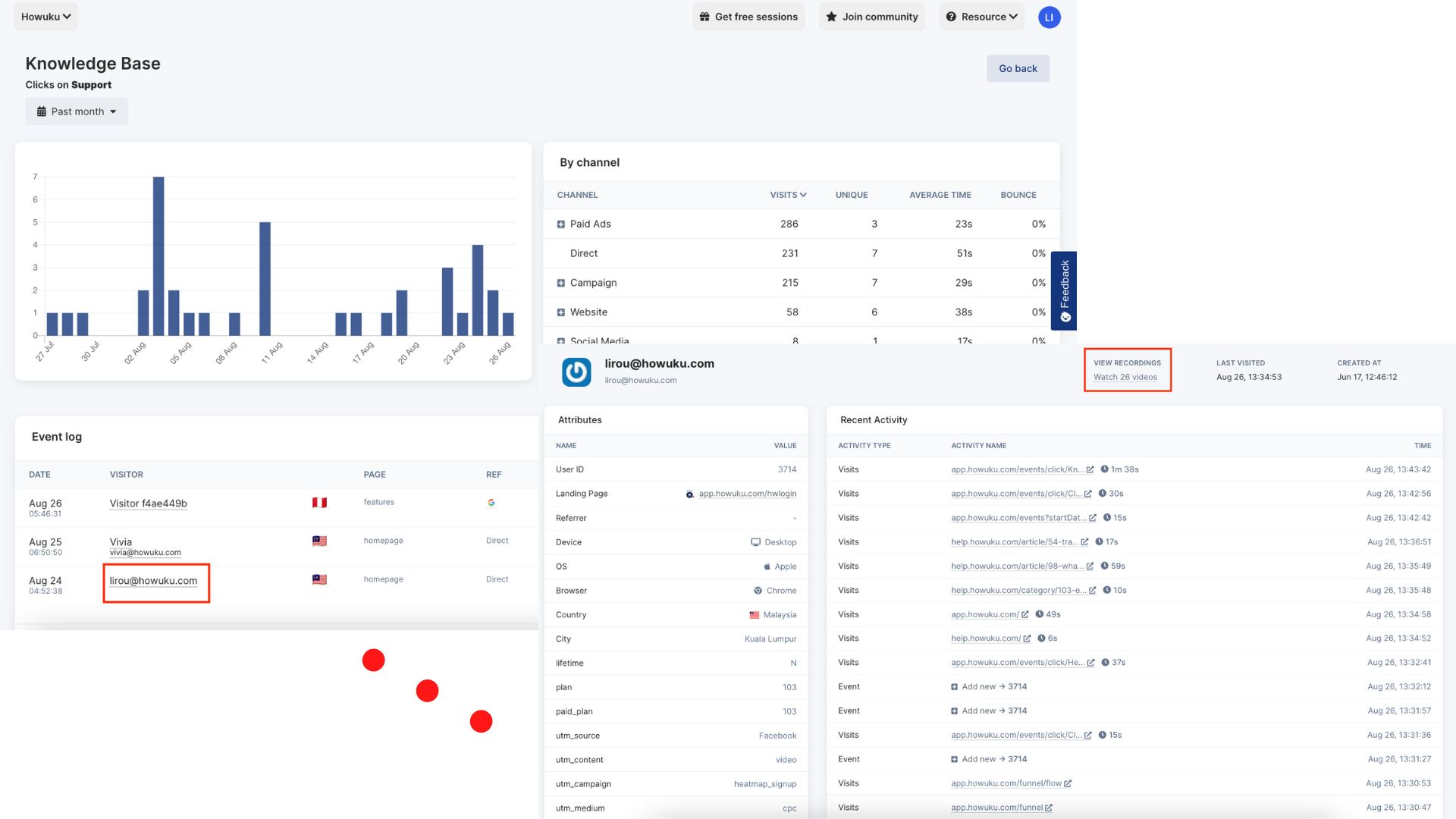Expand the Campaign channel row
The width and height of the screenshot is (1456, 819).
point(561,283)
